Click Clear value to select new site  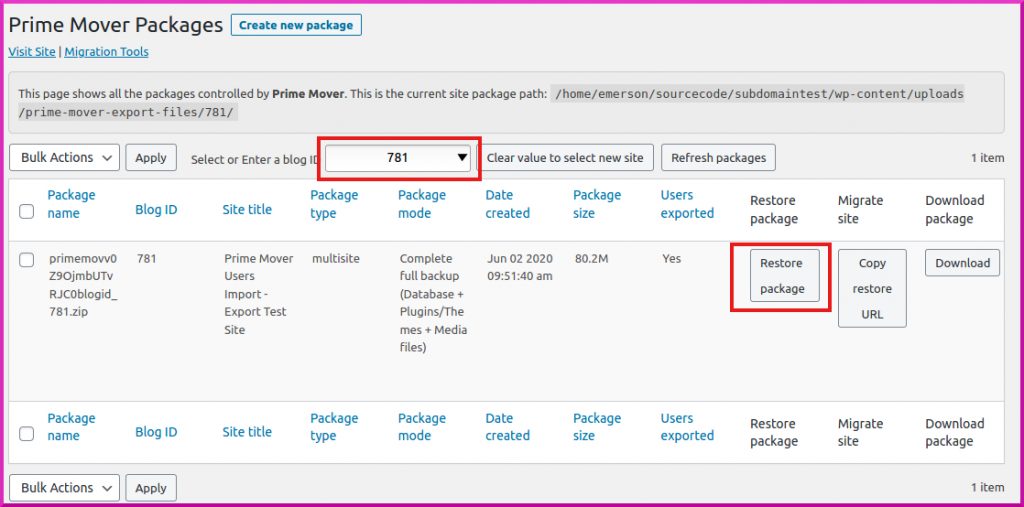tap(565, 157)
